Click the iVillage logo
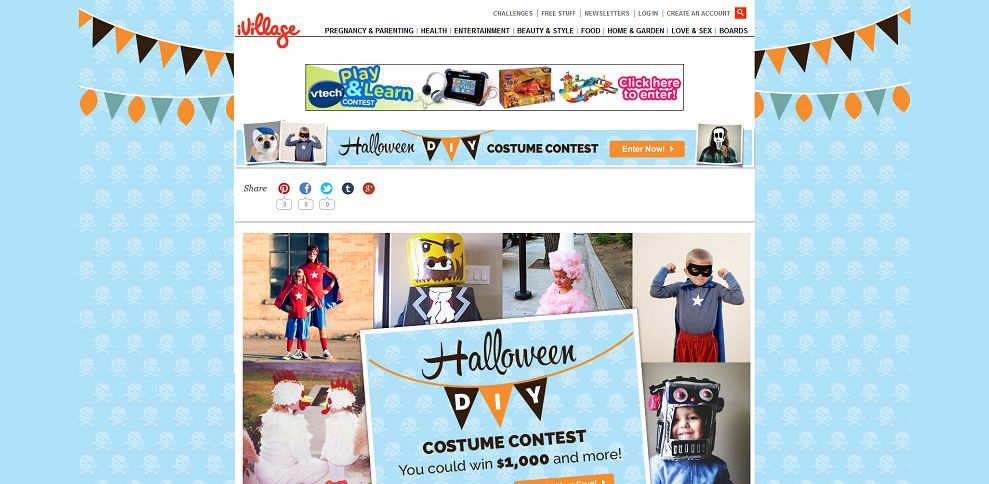 pos(269,30)
